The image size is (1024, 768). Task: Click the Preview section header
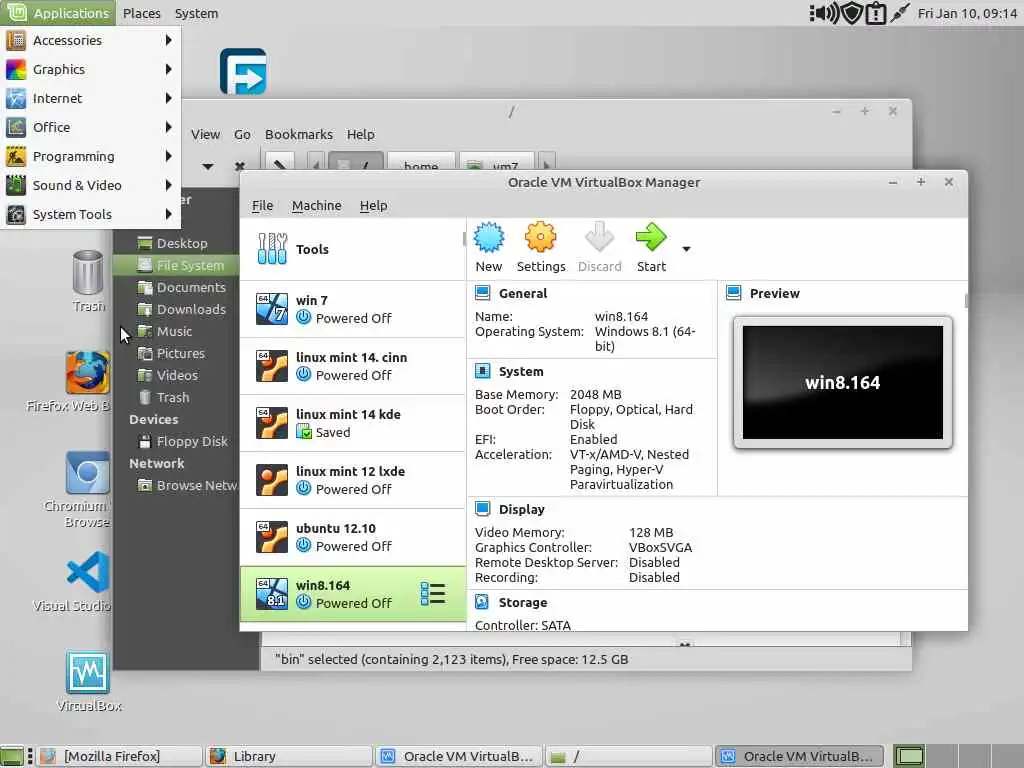tap(774, 293)
